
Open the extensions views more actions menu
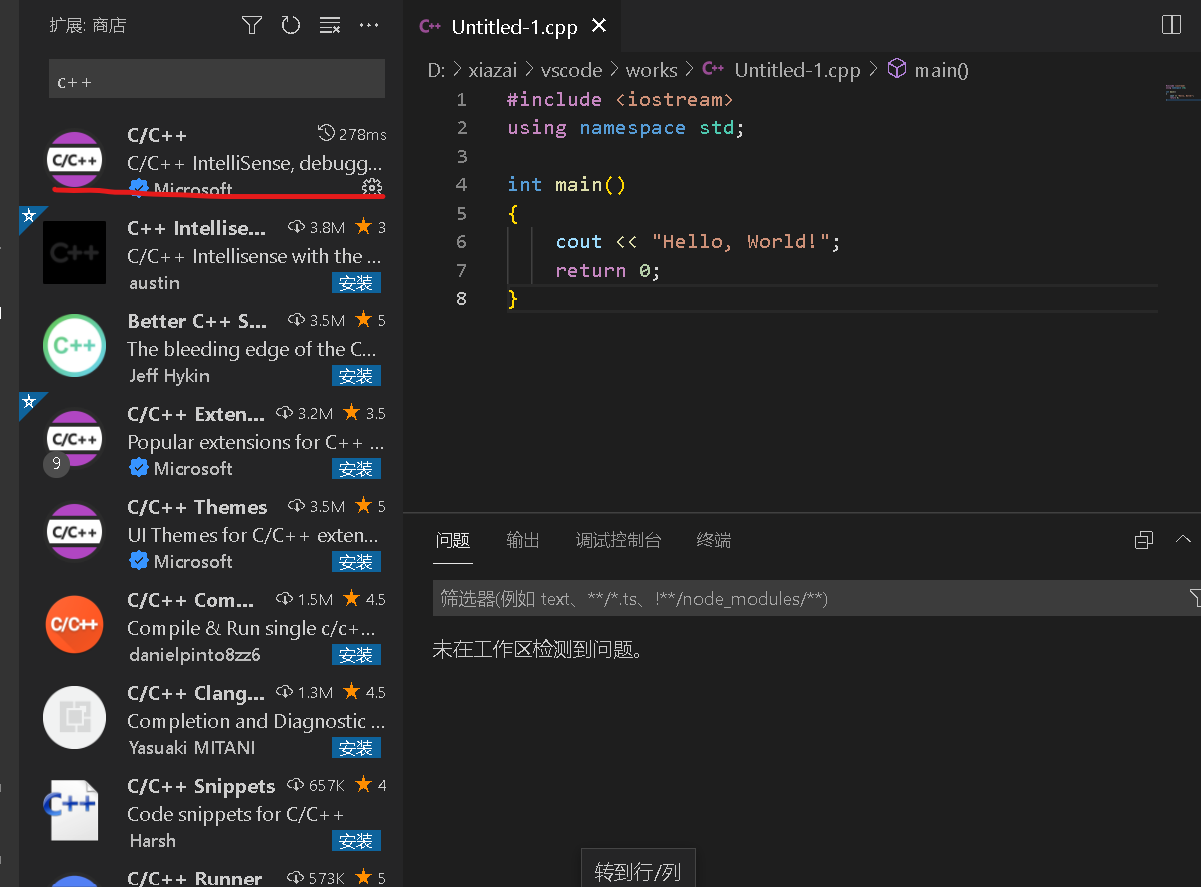coord(369,26)
